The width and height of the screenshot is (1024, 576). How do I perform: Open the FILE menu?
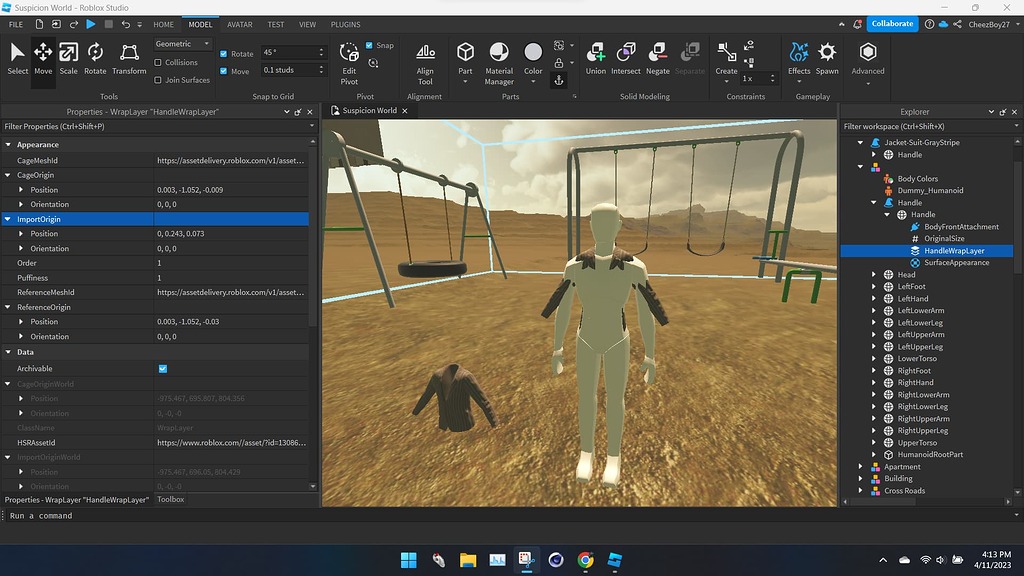click(x=15, y=24)
